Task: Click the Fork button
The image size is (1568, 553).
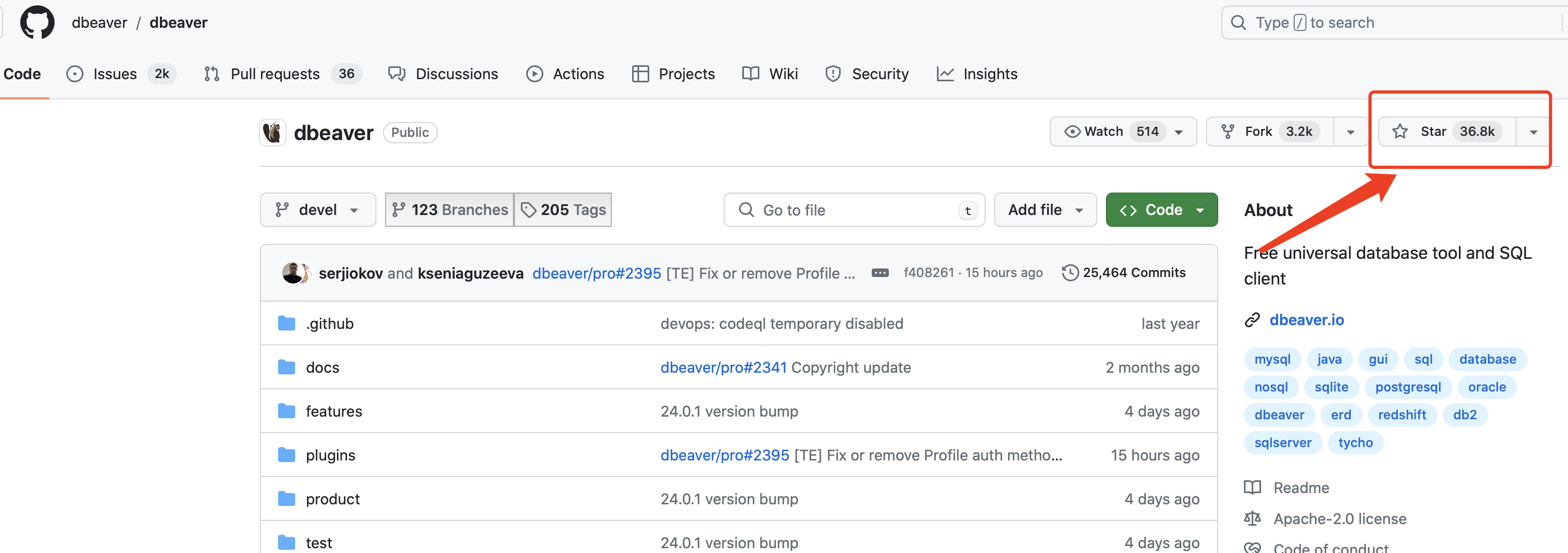Action: tap(1270, 132)
